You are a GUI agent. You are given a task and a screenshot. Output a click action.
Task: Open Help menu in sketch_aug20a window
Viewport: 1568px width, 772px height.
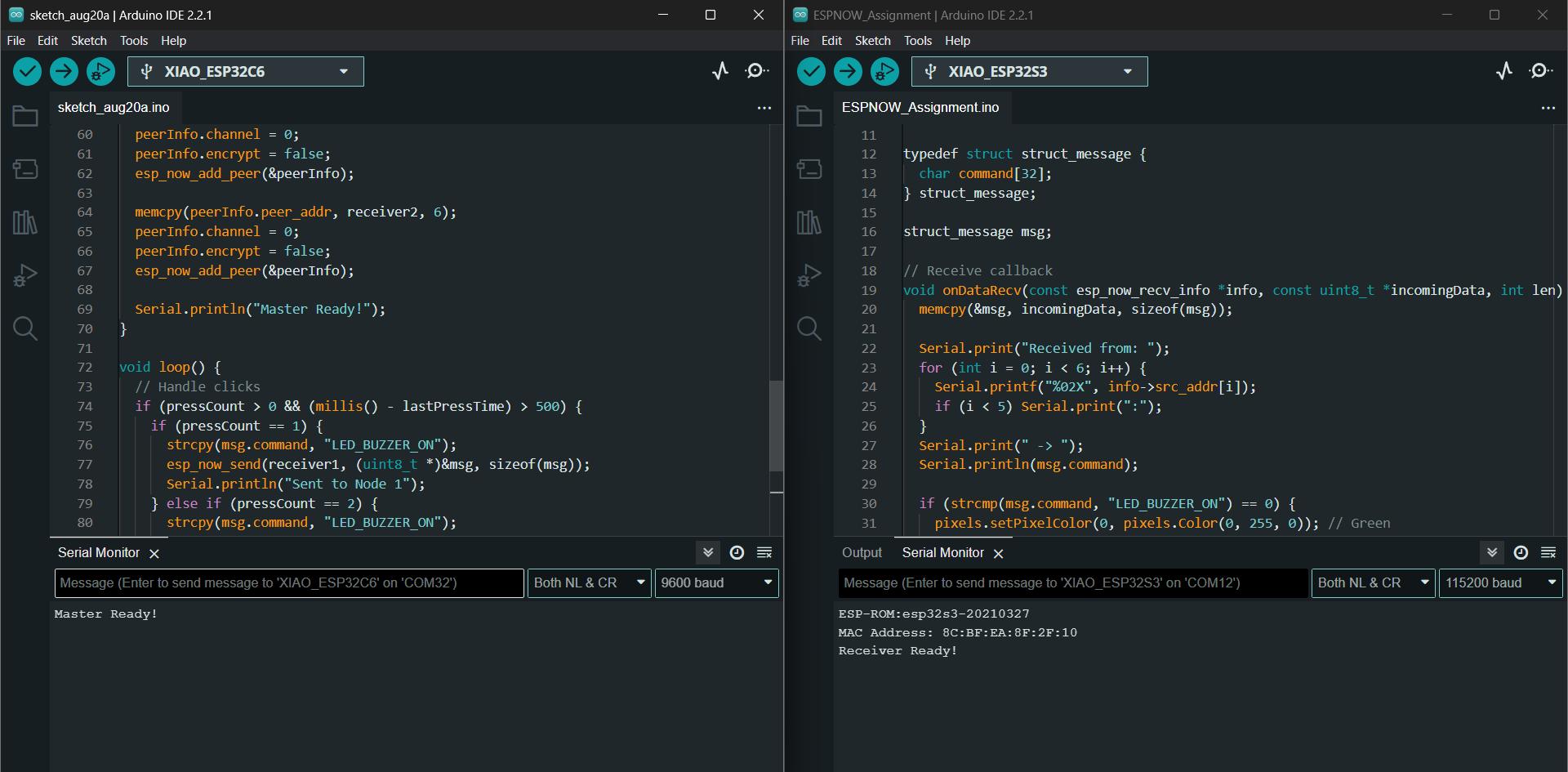(174, 41)
